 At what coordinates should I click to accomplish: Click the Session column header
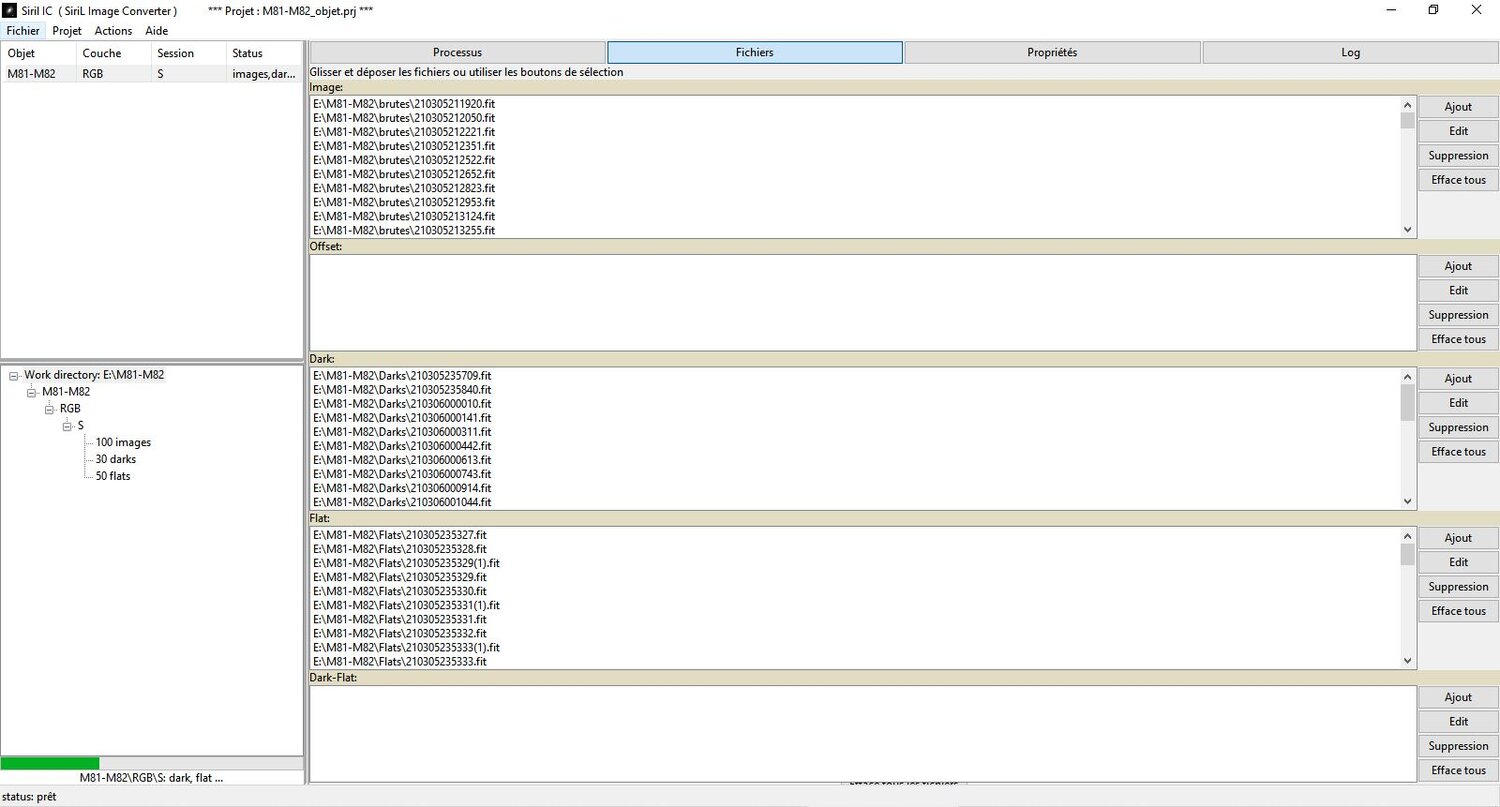189,53
